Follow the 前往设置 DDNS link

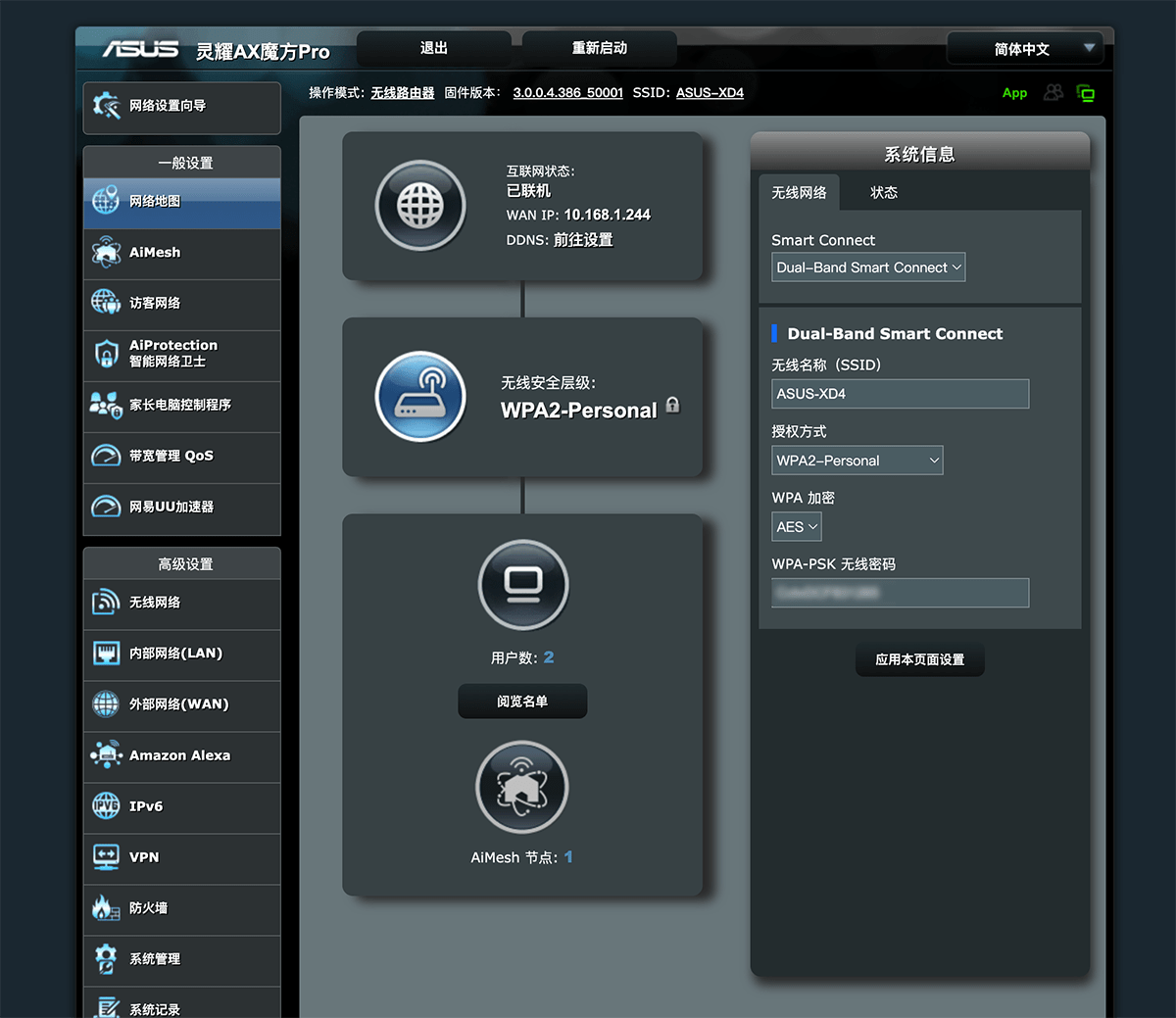coord(583,240)
